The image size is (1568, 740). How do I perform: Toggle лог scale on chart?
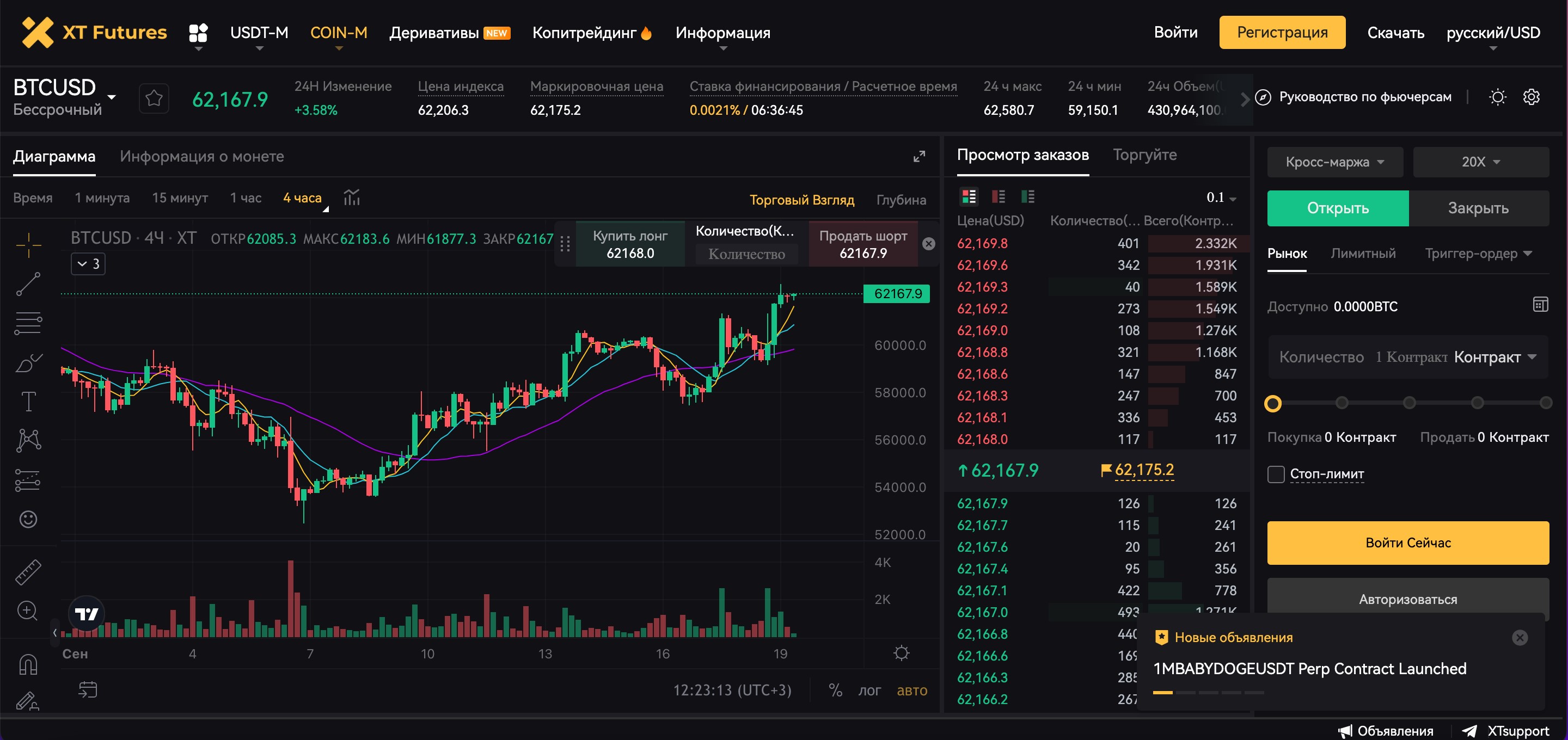pyautogui.click(x=870, y=690)
